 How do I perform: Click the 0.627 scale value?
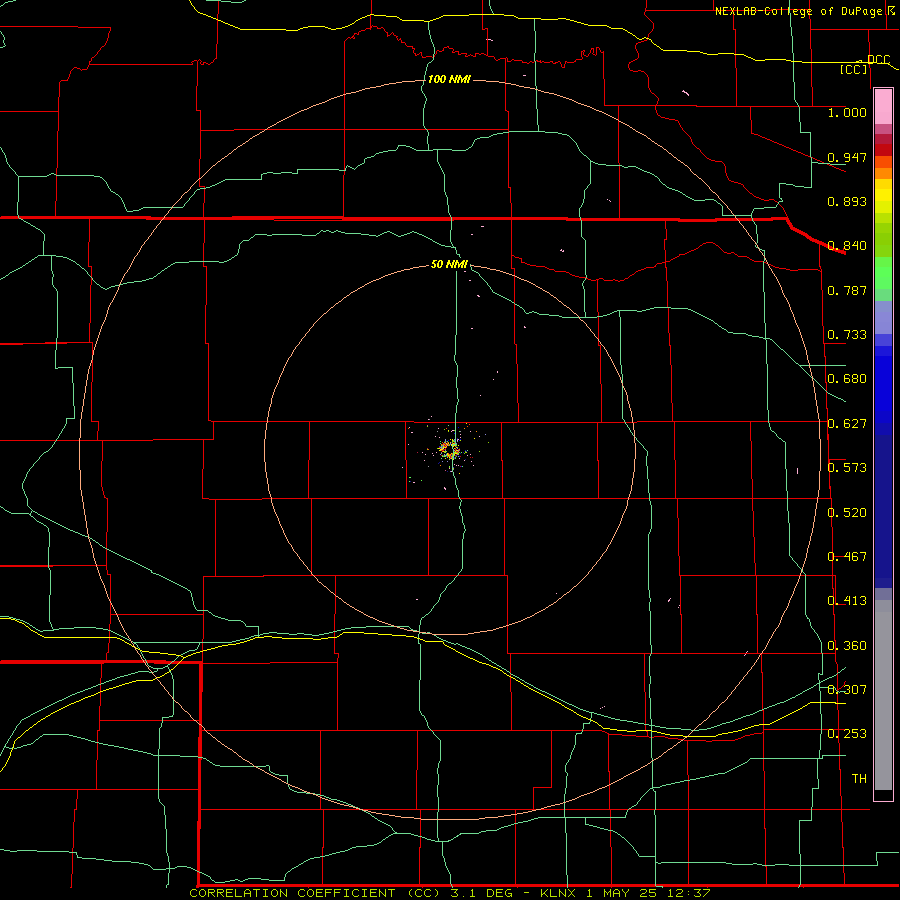pyautogui.click(x=847, y=424)
